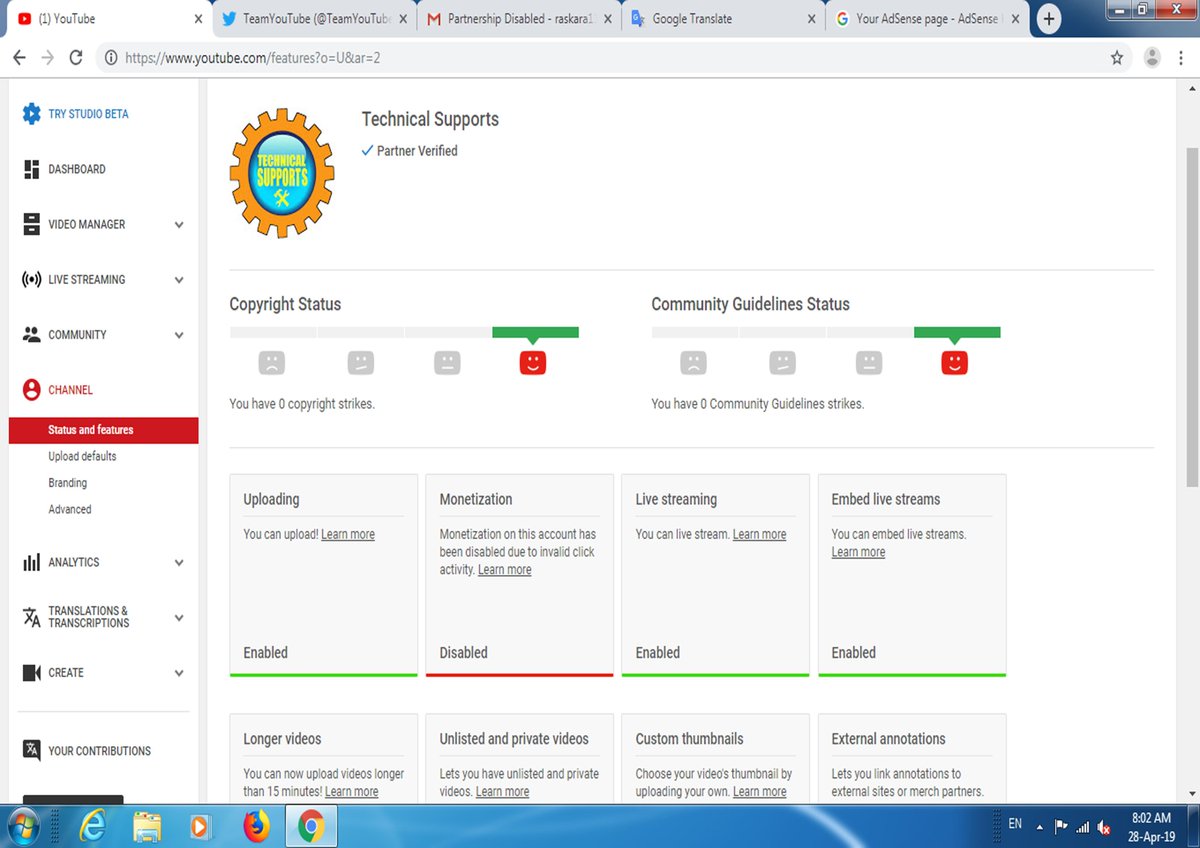The image size is (1200, 848).
Task: Click the volume icon in system tray
Action: click(x=1104, y=827)
